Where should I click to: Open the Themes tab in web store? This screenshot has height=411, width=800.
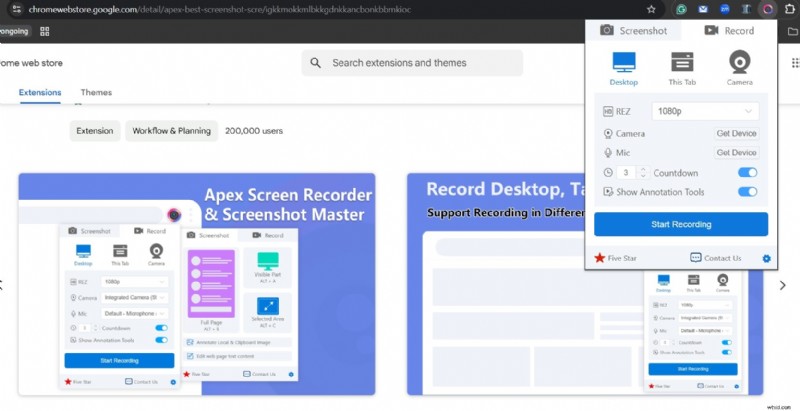[96, 93]
